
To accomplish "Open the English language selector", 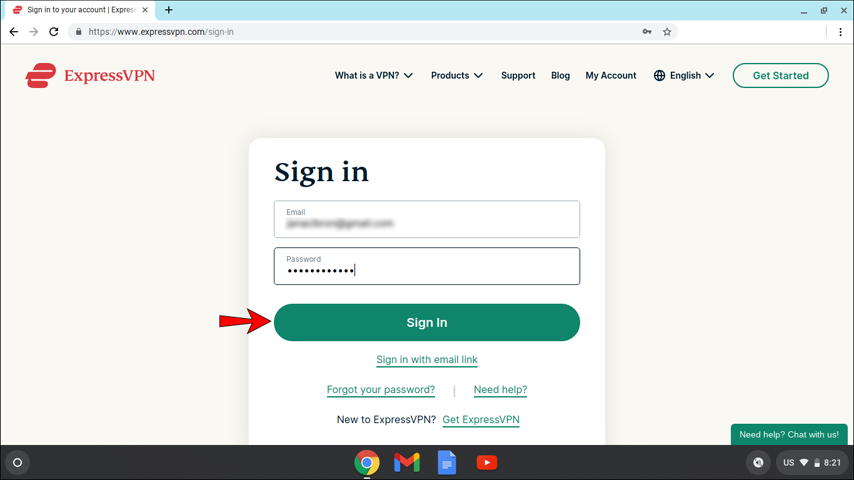I will coord(684,75).
